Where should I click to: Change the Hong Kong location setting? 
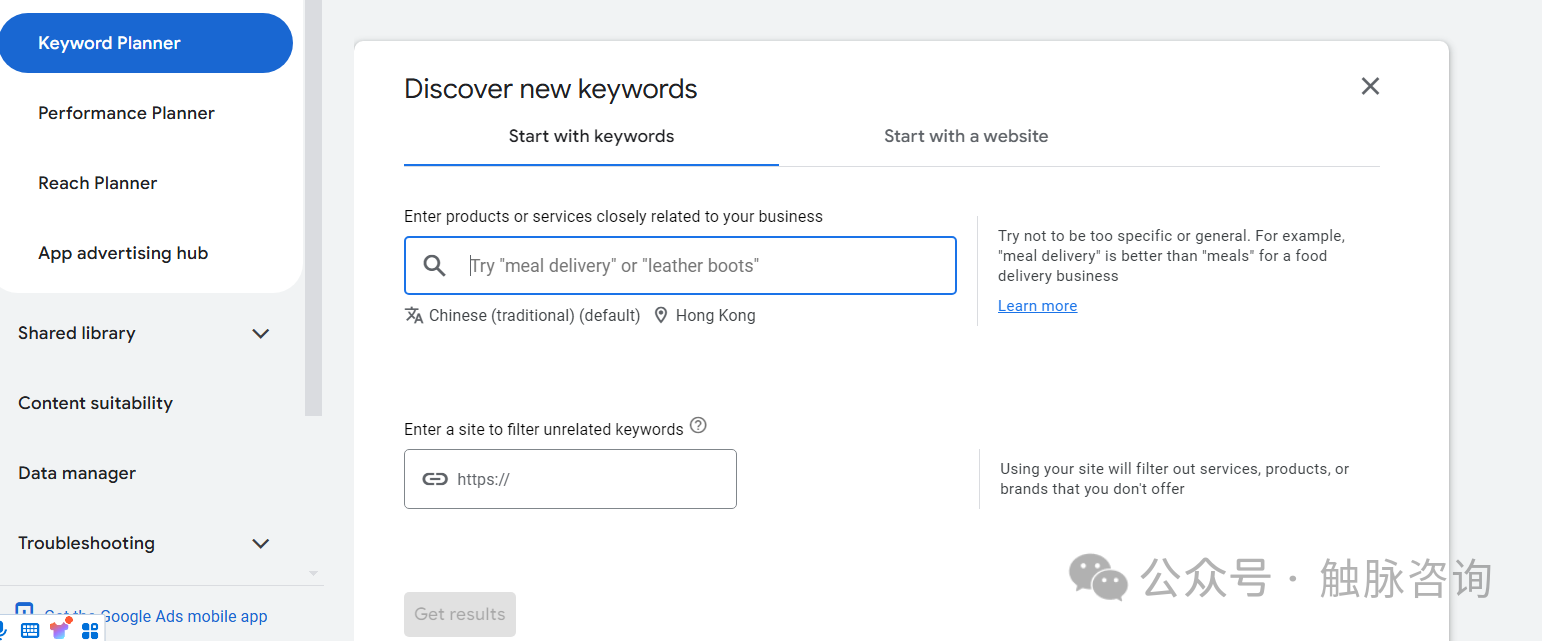[x=715, y=315]
